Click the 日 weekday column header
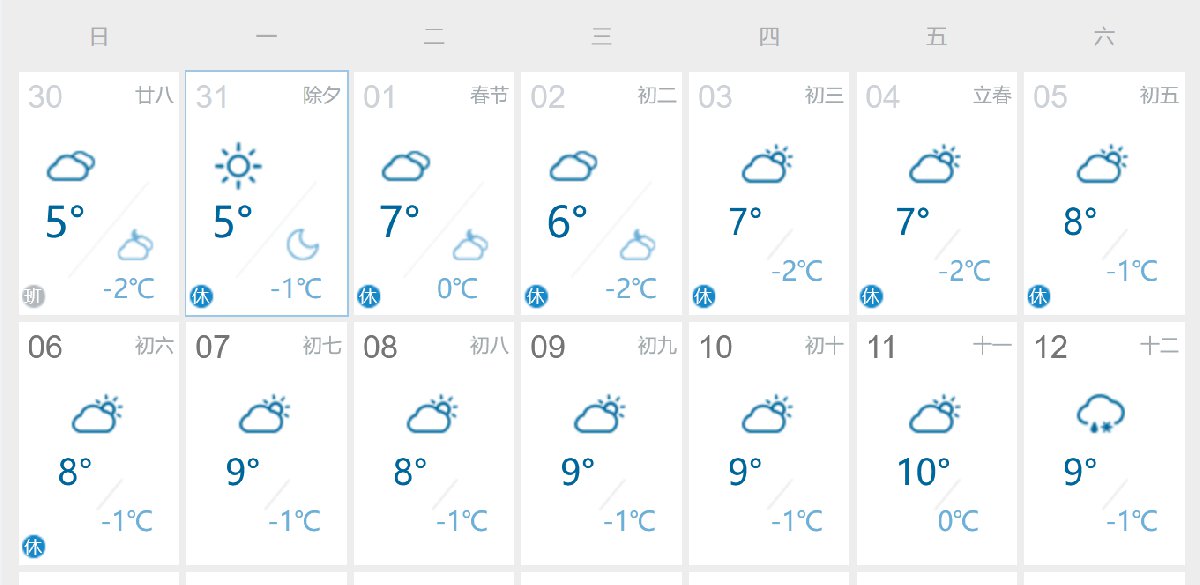 (99, 38)
